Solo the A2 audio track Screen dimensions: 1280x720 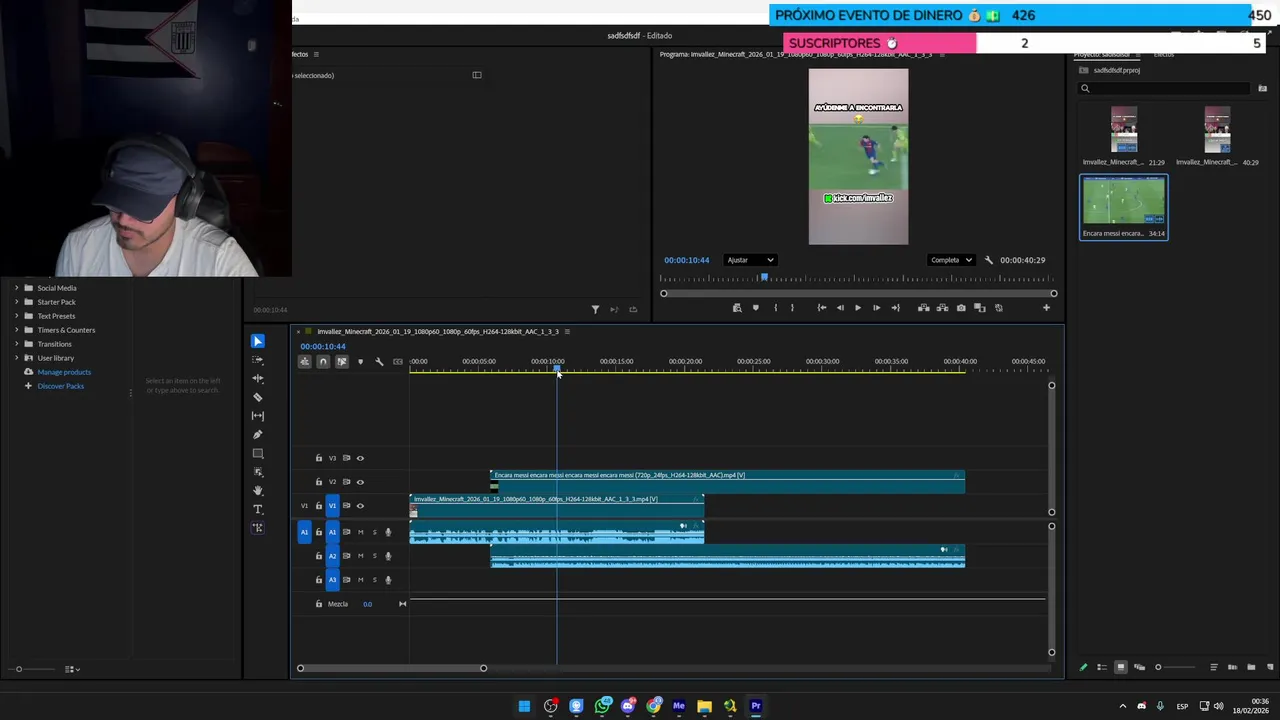[x=375, y=556]
